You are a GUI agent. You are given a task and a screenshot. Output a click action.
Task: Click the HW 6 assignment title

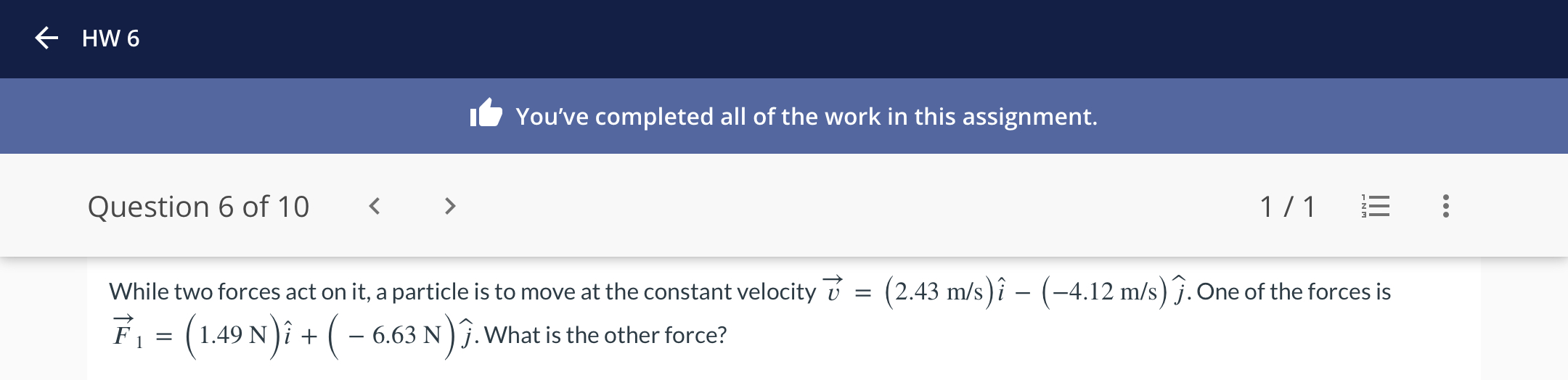click(x=110, y=38)
